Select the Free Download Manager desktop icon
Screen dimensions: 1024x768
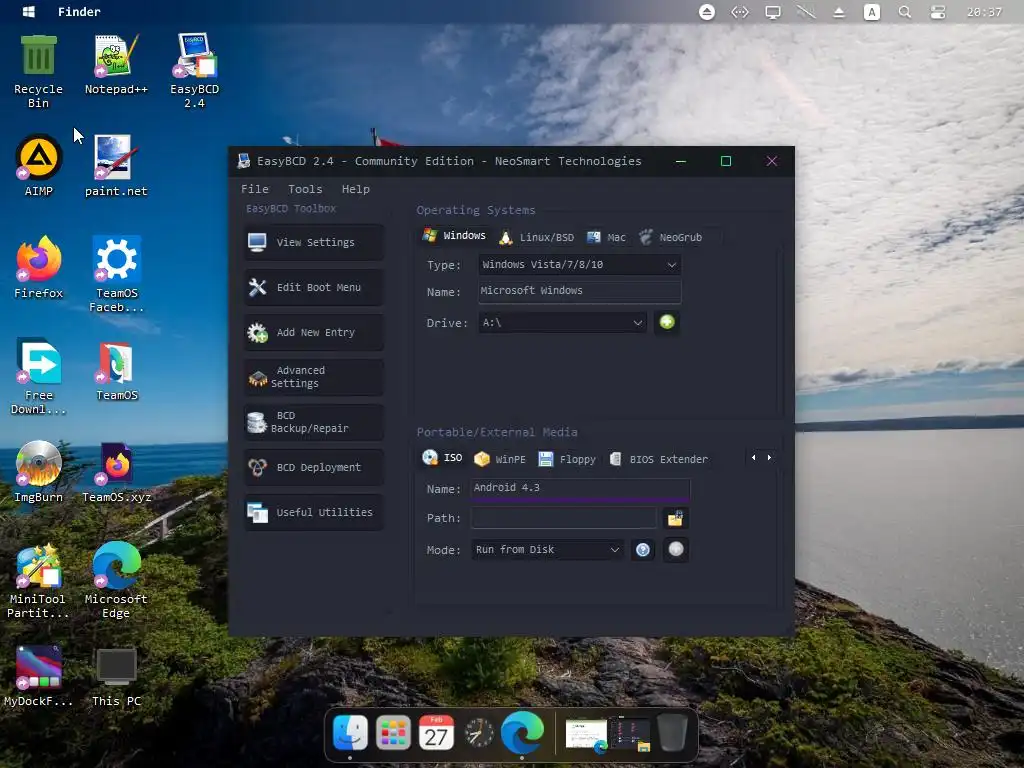(x=39, y=376)
